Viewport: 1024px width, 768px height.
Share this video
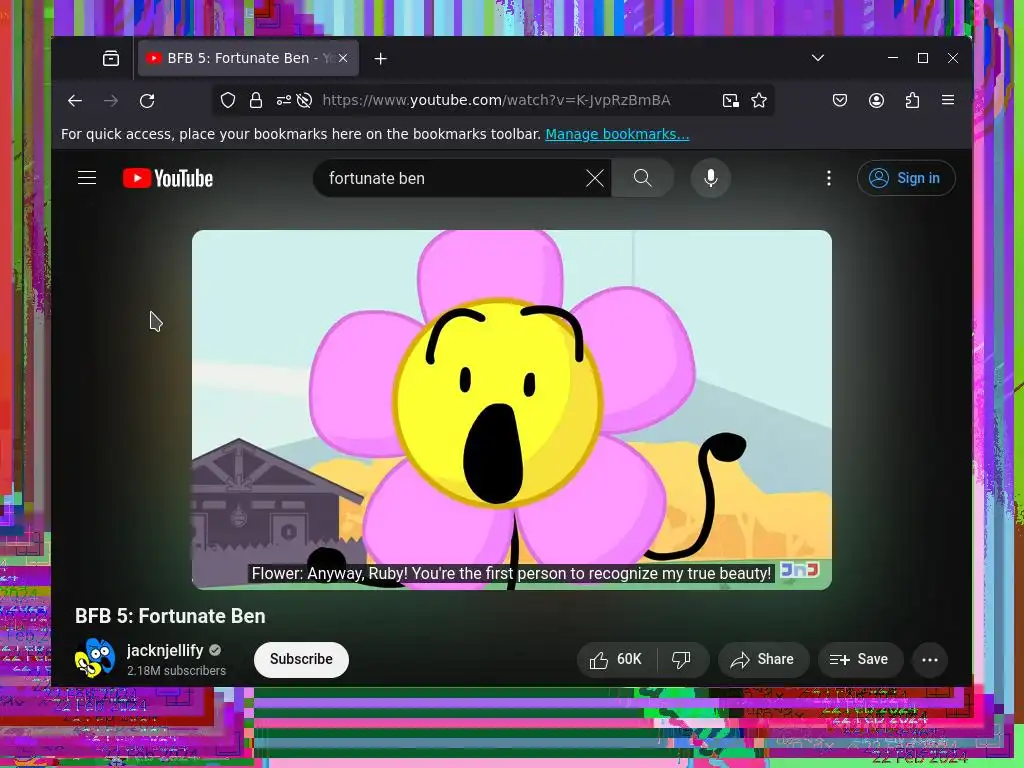[763, 660]
